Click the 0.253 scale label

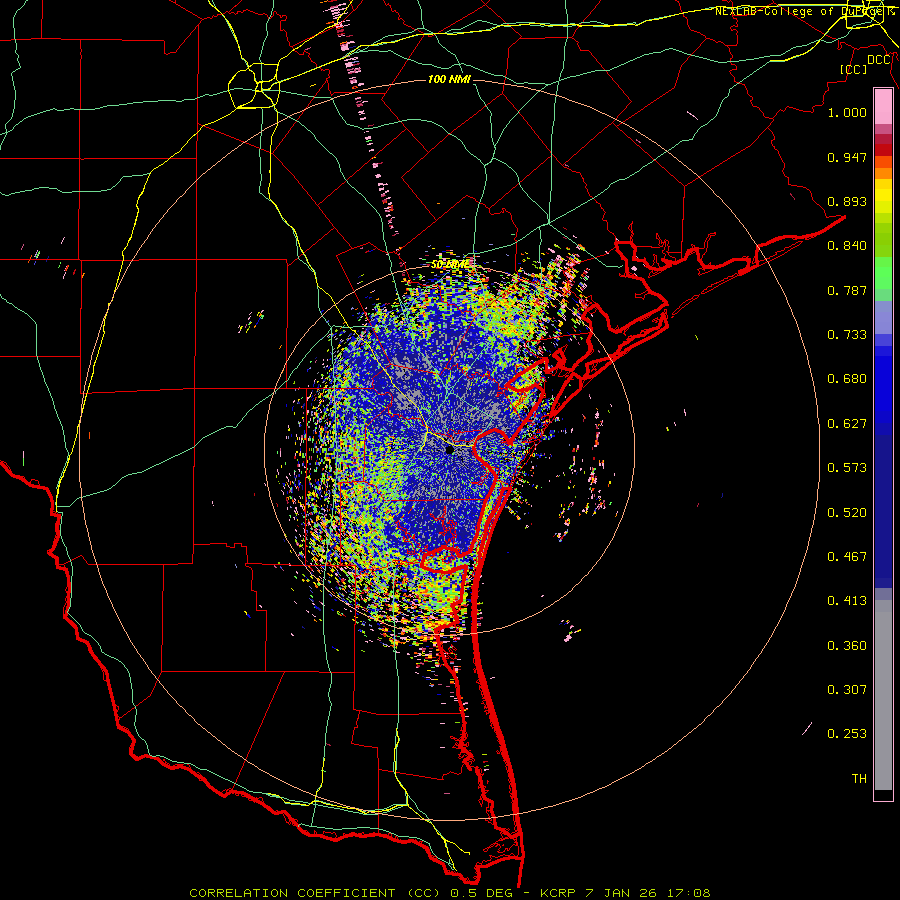pyautogui.click(x=847, y=734)
